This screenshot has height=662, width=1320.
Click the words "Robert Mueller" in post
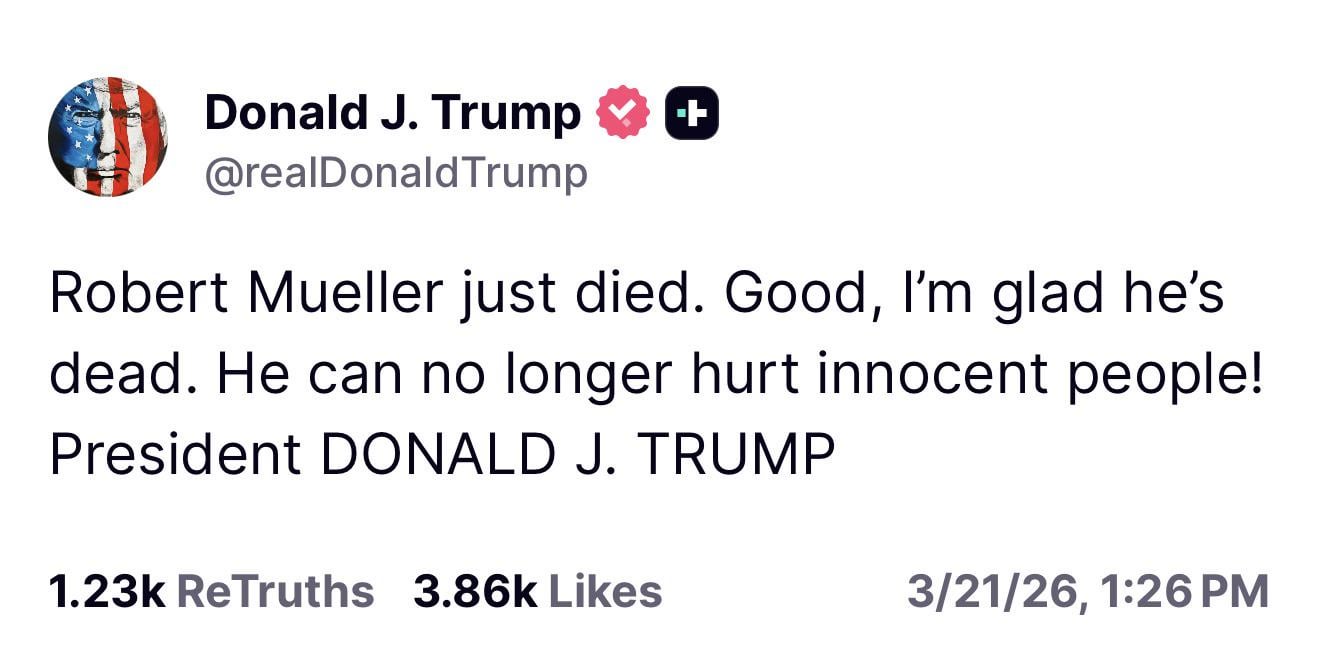[x=245, y=295]
